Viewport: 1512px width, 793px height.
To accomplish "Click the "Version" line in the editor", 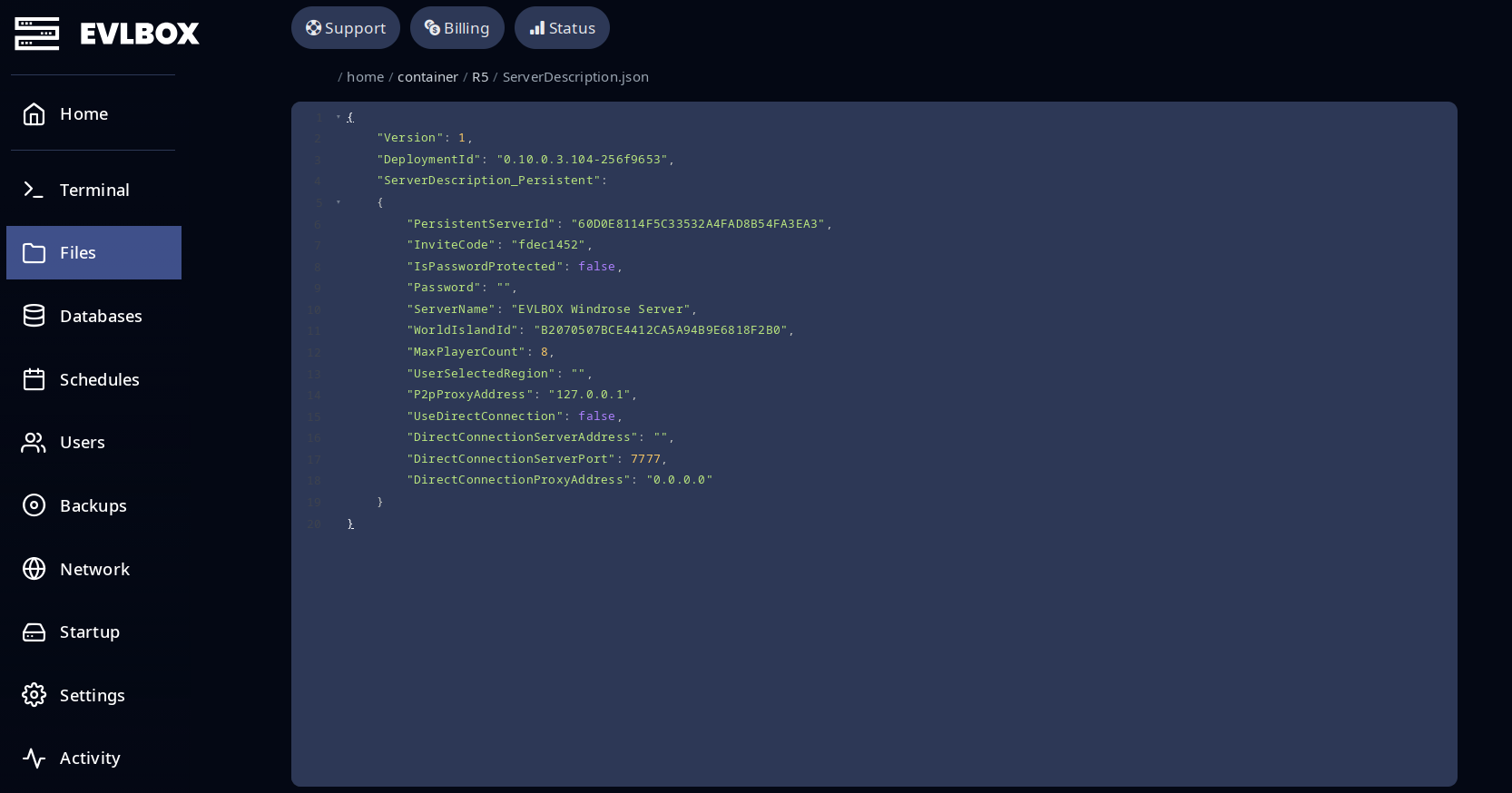I will tap(425, 138).
